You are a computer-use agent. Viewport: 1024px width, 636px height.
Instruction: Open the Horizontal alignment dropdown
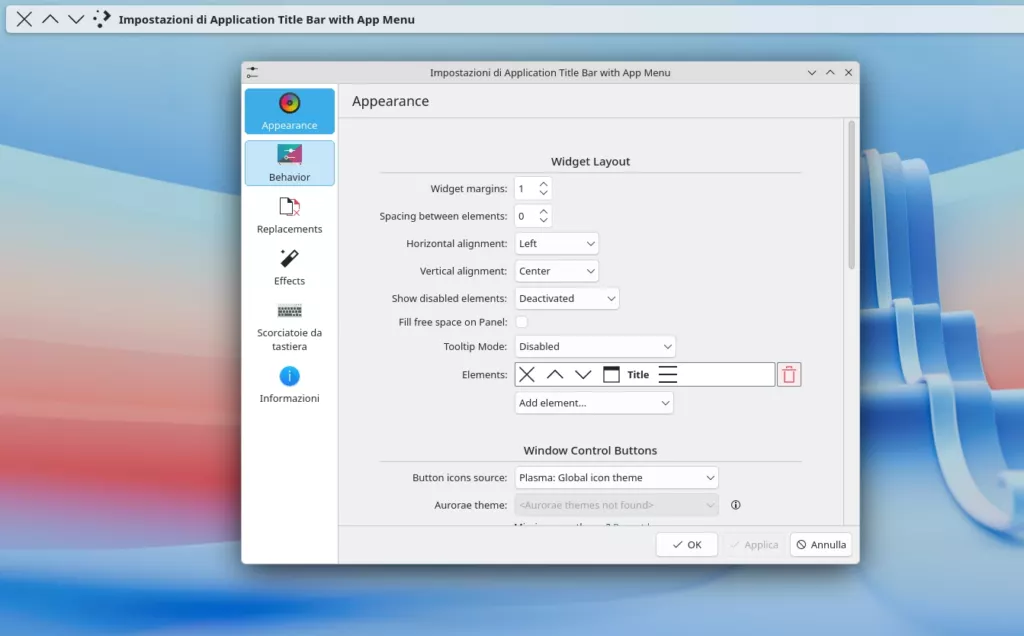(556, 244)
